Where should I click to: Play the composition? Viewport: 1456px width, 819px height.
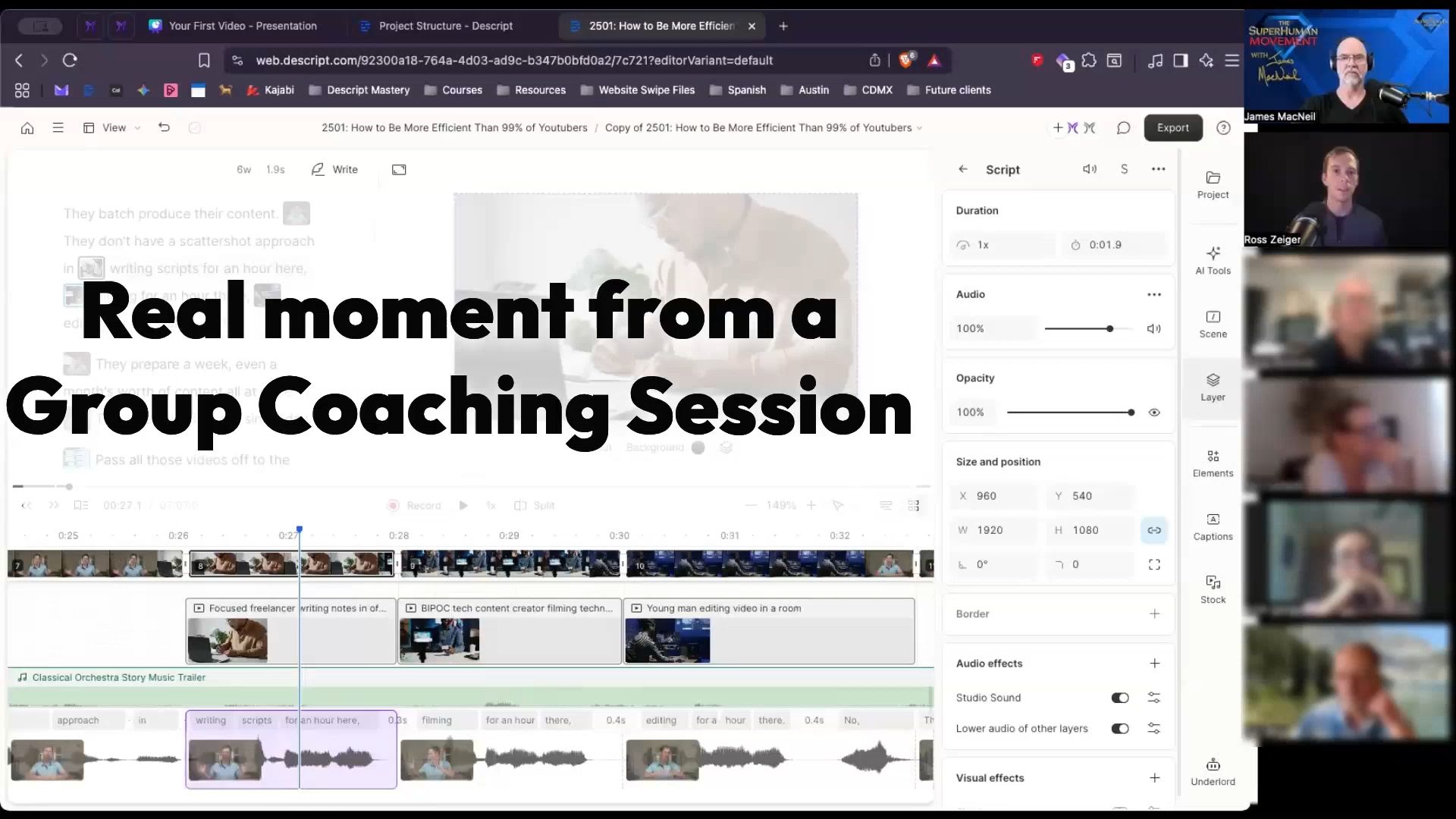point(463,506)
